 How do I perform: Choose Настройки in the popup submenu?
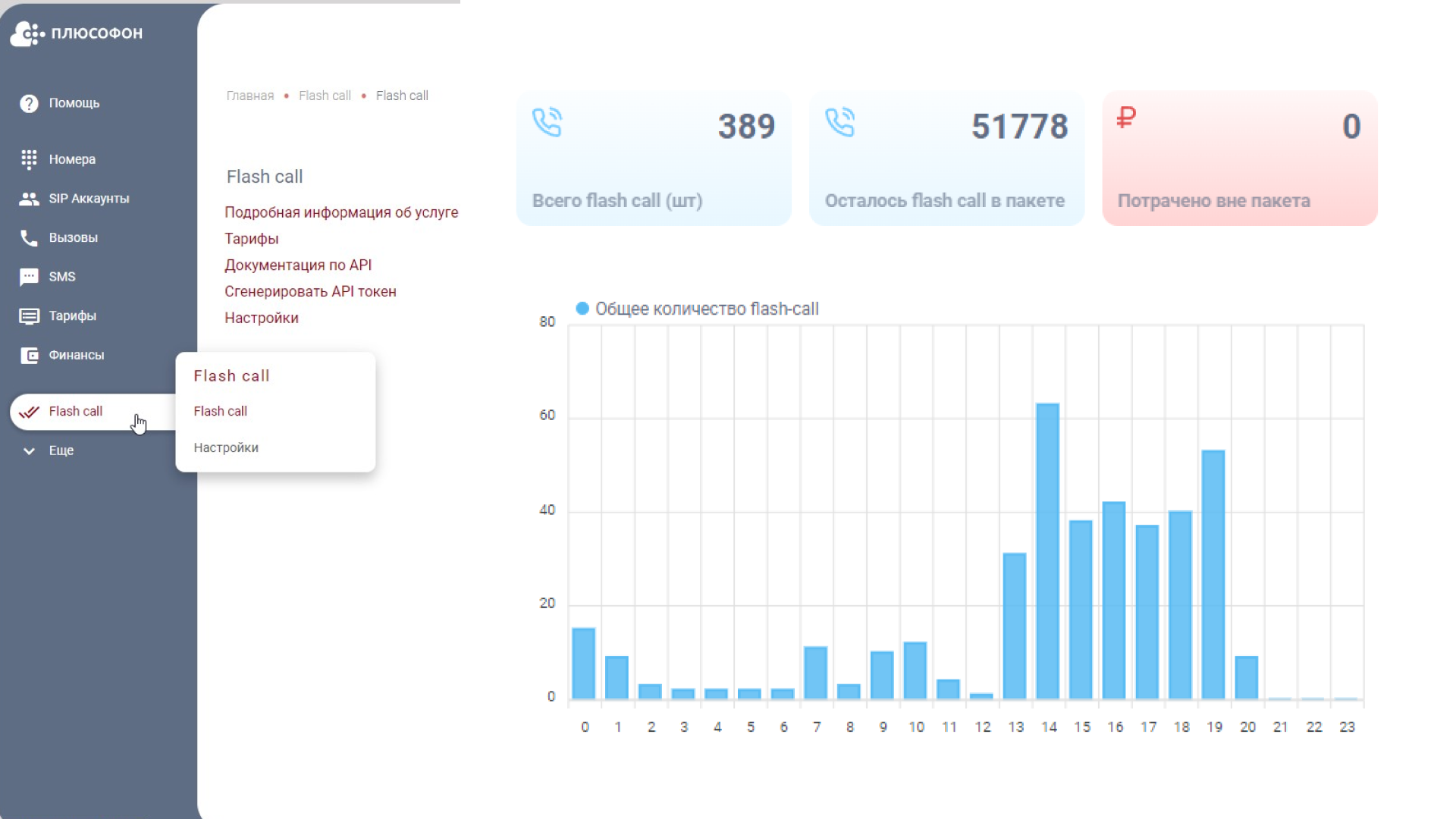(x=226, y=447)
